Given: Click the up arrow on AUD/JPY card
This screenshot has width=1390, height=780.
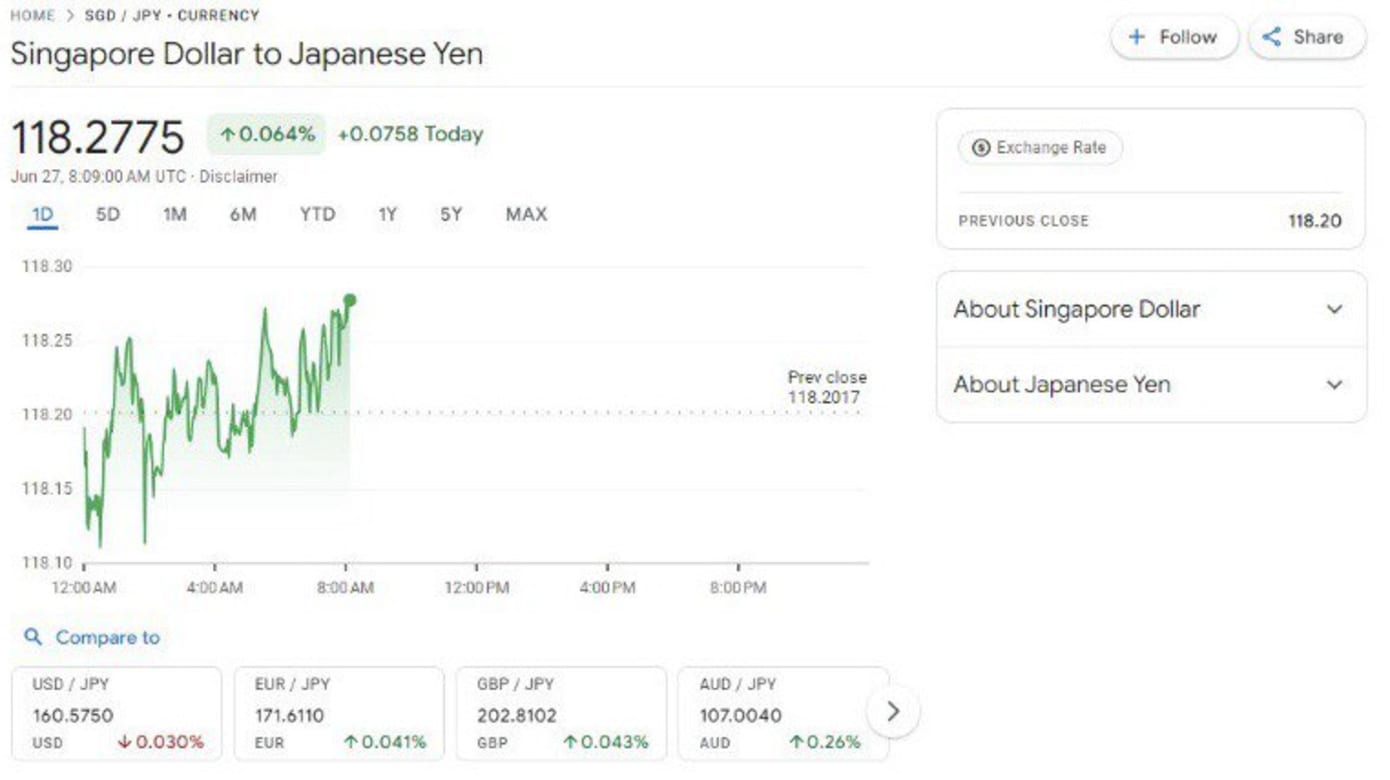Looking at the screenshot, I should click(x=794, y=743).
